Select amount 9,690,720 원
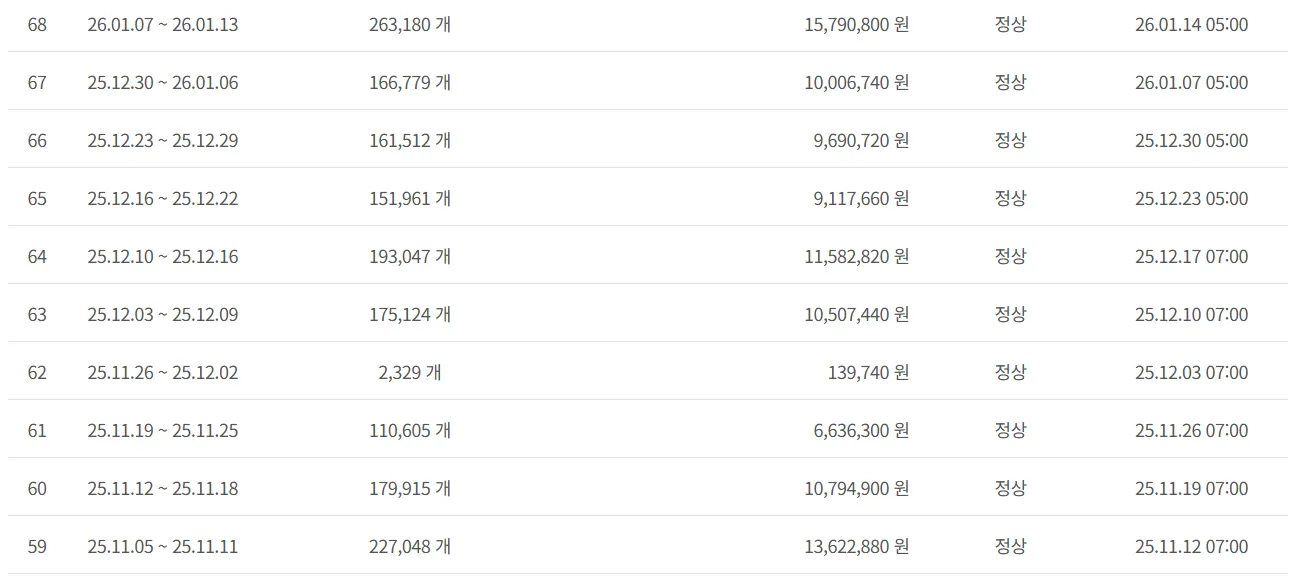The height and width of the screenshot is (581, 1309). (861, 141)
